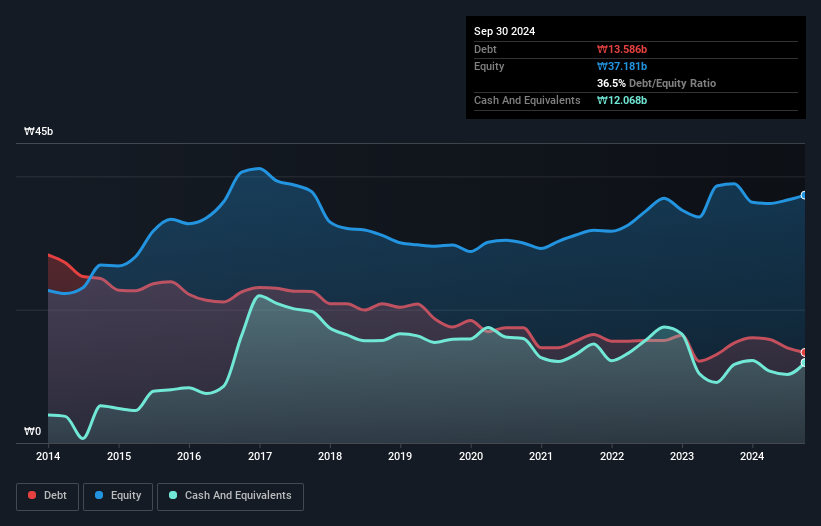The width and height of the screenshot is (821, 526).
Task: Select the 2020 x-axis label
Action: pos(471,456)
